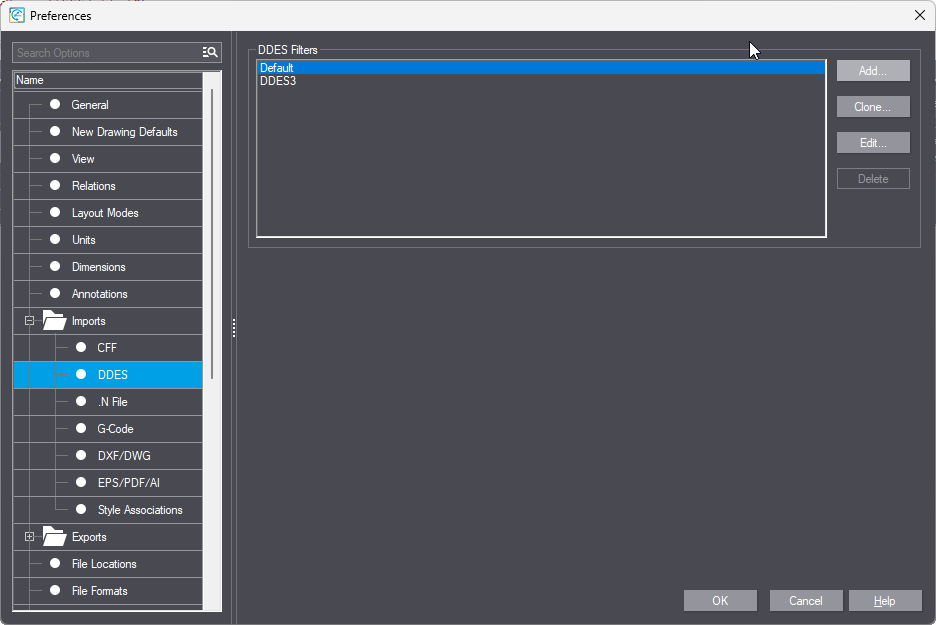Viewport: 936px width, 625px height.
Task: Open the EPS/PDF/AI import page
Action: click(x=128, y=483)
